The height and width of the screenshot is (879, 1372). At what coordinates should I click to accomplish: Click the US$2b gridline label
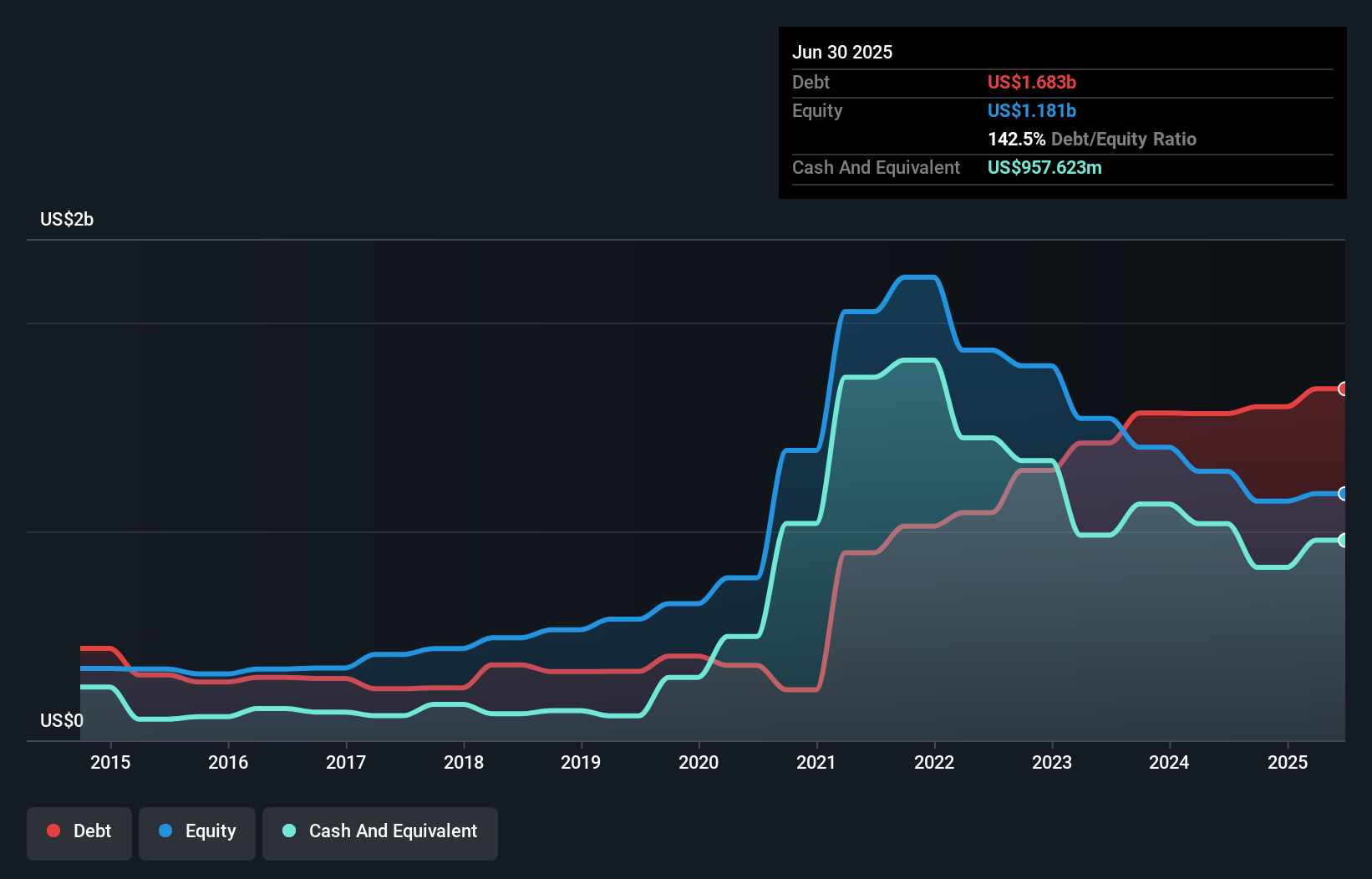click(67, 219)
